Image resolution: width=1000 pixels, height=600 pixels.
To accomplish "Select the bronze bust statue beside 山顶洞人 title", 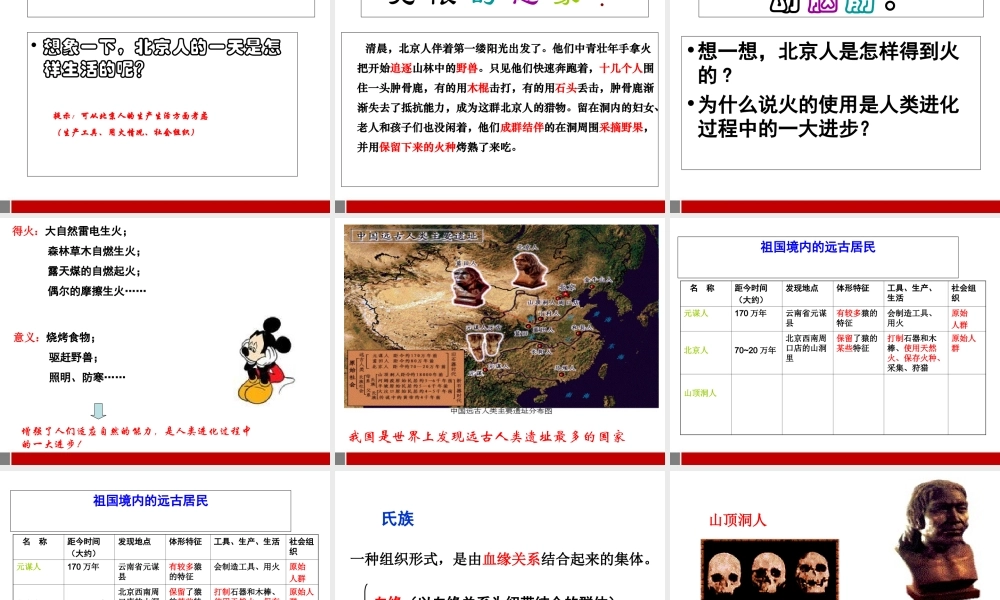I will pos(938,539).
